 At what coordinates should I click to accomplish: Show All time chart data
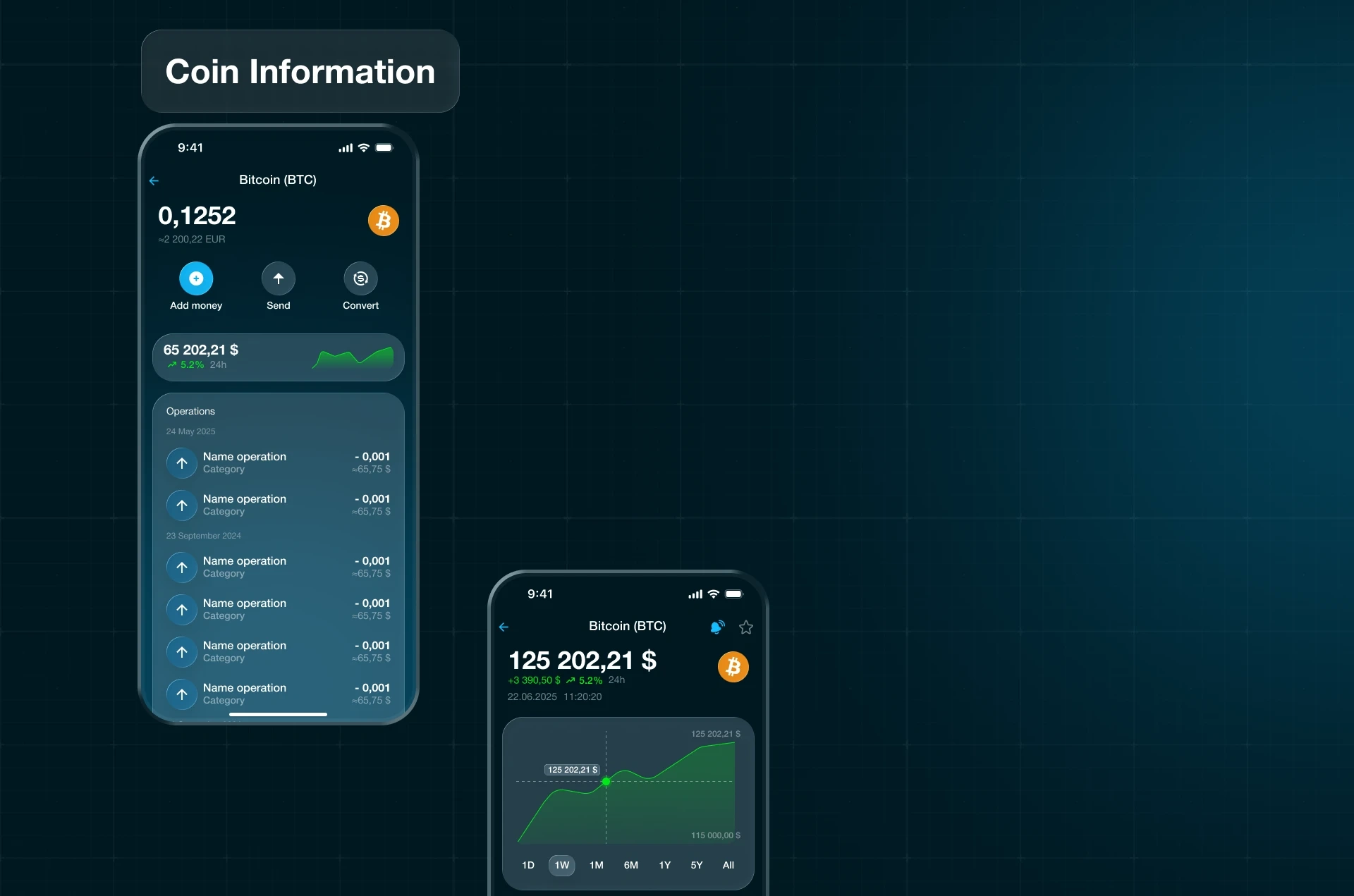[728, 865]
